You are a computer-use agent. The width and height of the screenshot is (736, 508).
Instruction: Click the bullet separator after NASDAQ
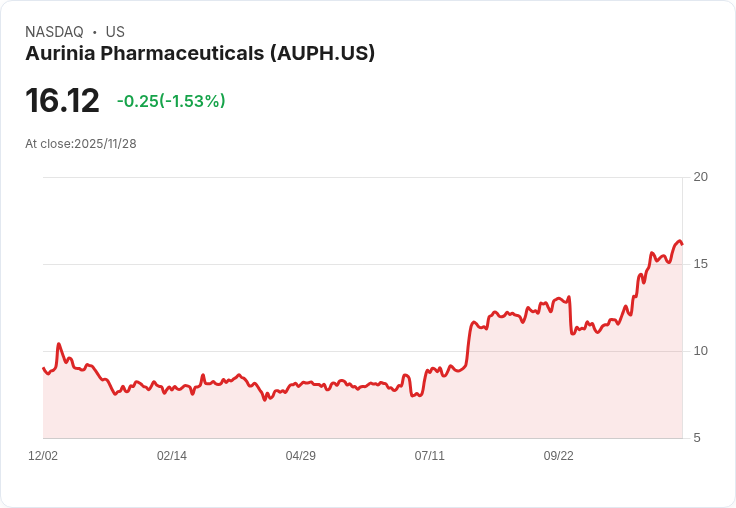[x=94, y=32]
